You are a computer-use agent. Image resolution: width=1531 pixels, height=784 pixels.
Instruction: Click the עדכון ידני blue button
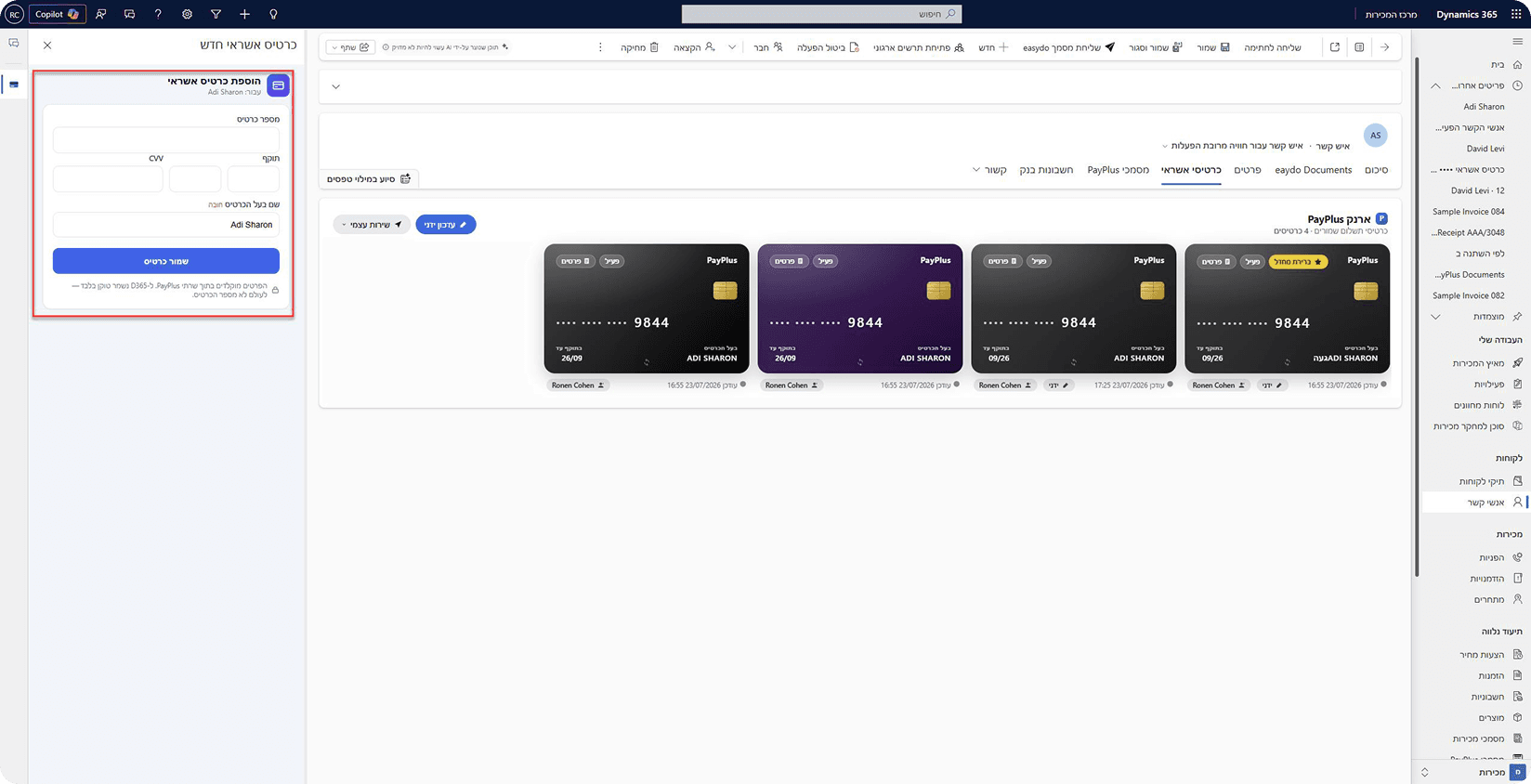(446, 225)
